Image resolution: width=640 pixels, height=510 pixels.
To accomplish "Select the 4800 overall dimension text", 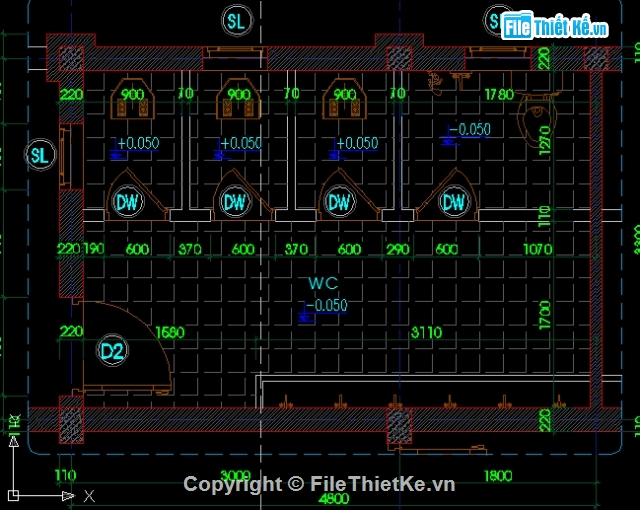I will click(334, 499).
